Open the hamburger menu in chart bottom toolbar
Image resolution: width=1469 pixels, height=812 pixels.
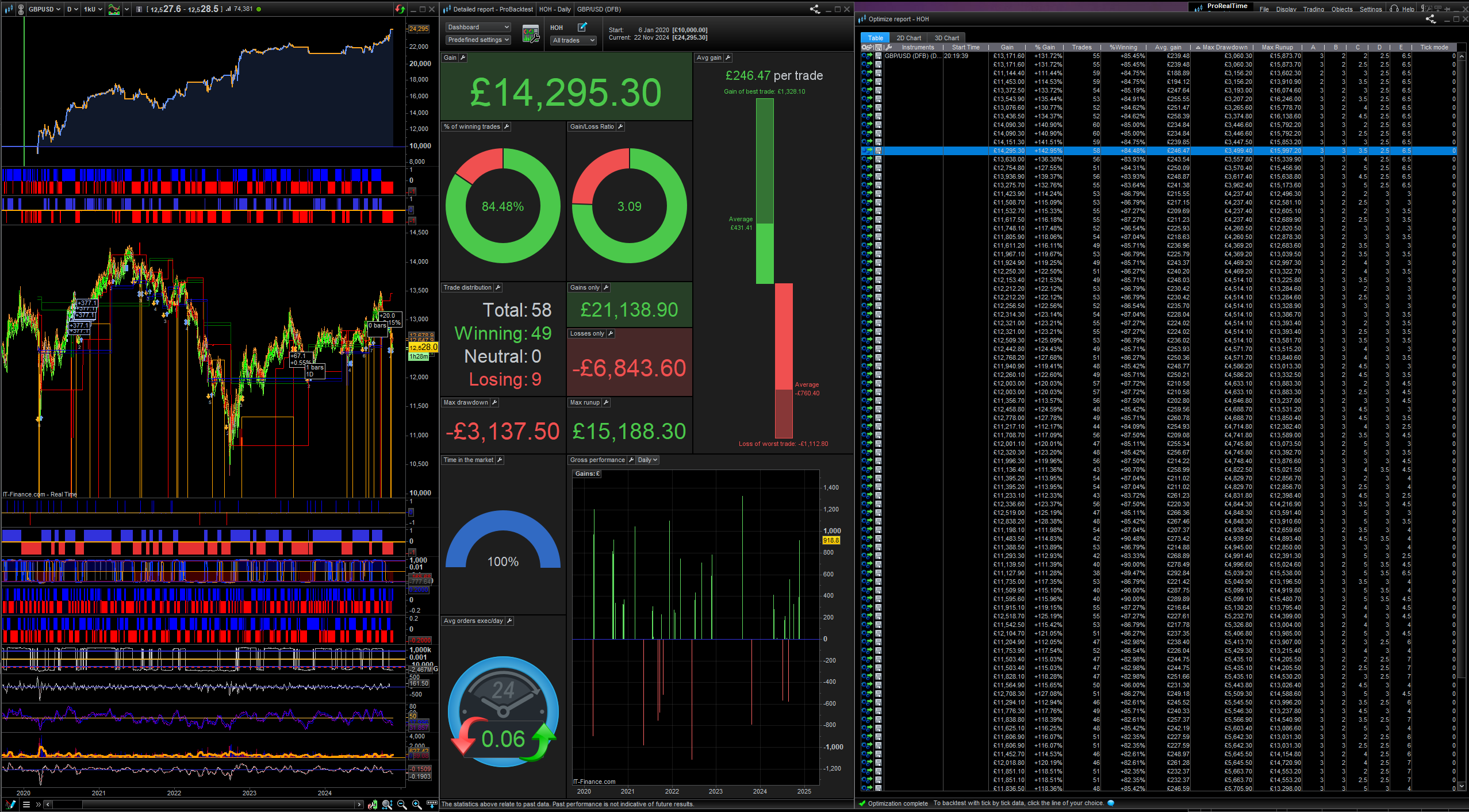pos(26,805)
